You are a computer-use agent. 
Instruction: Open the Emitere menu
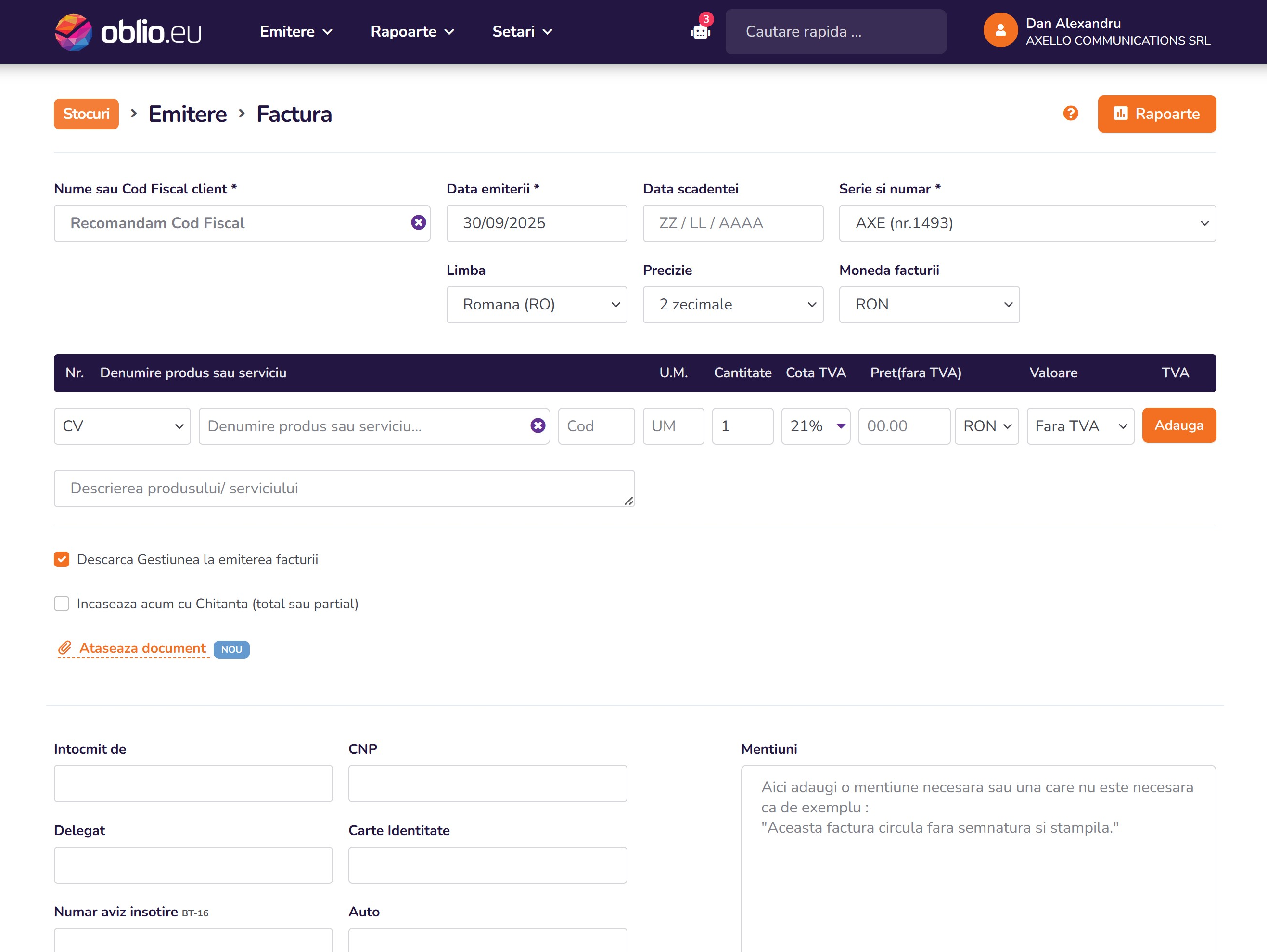tap(295, 31)
